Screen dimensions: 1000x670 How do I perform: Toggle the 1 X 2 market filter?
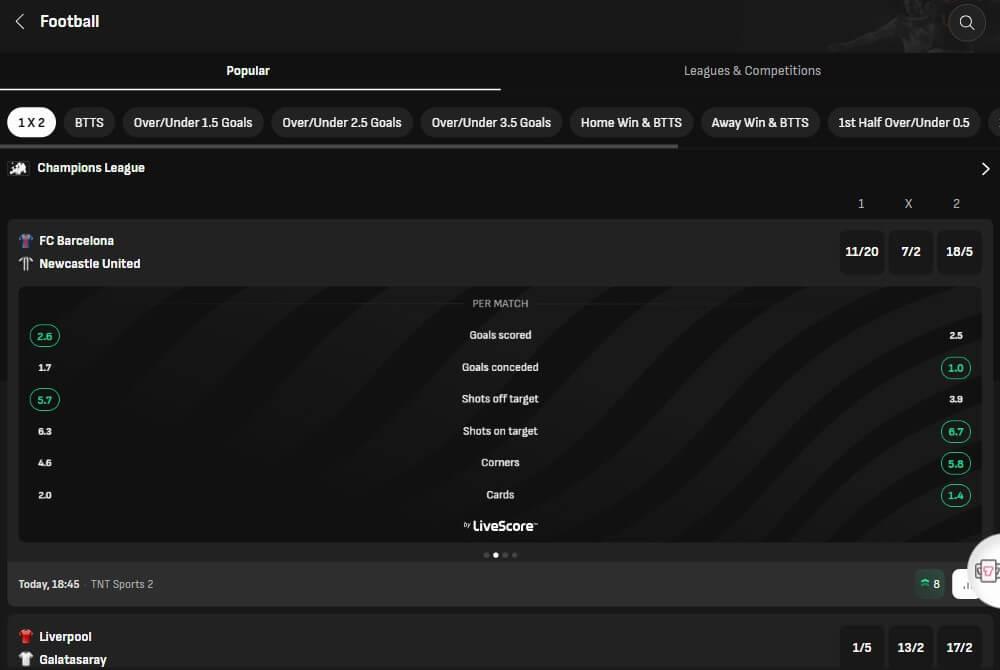[x=31, y=121]
